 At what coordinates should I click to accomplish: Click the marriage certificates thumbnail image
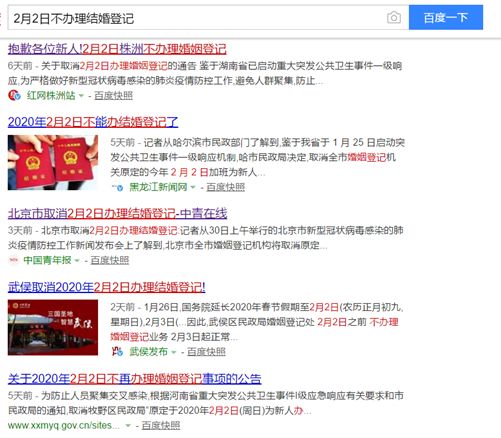pyautogui.click(x=53, y=163)
